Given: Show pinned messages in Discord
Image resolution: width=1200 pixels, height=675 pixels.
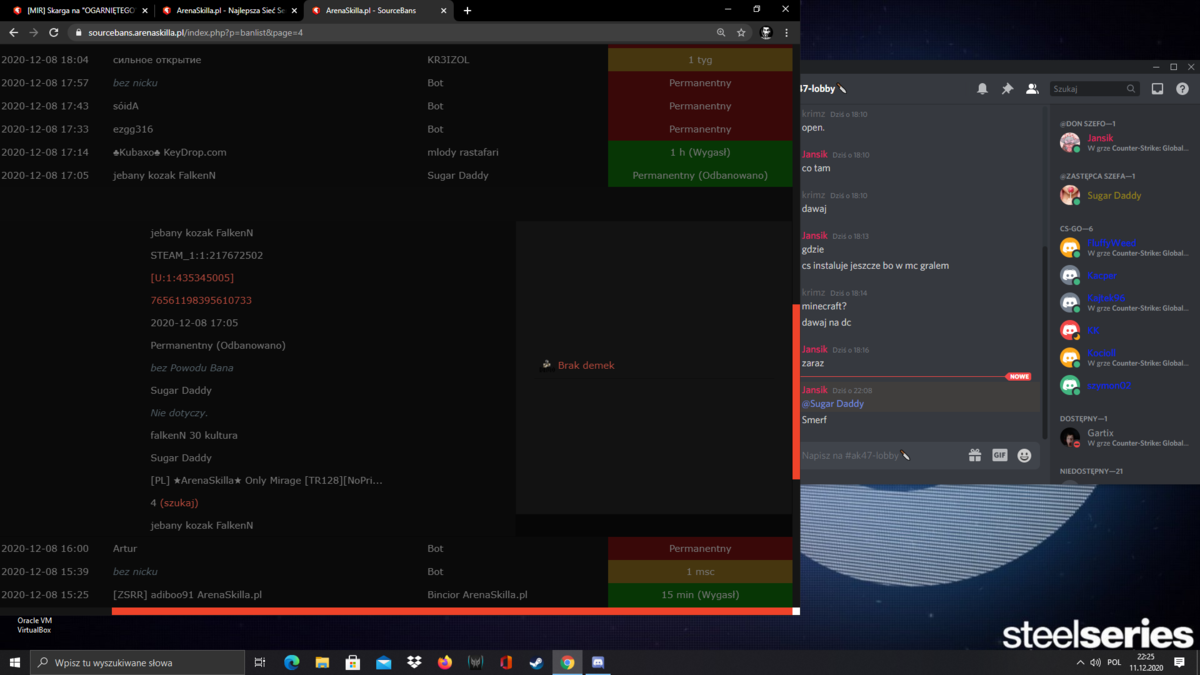Looking at the screenshot, I should (1007, 89).
